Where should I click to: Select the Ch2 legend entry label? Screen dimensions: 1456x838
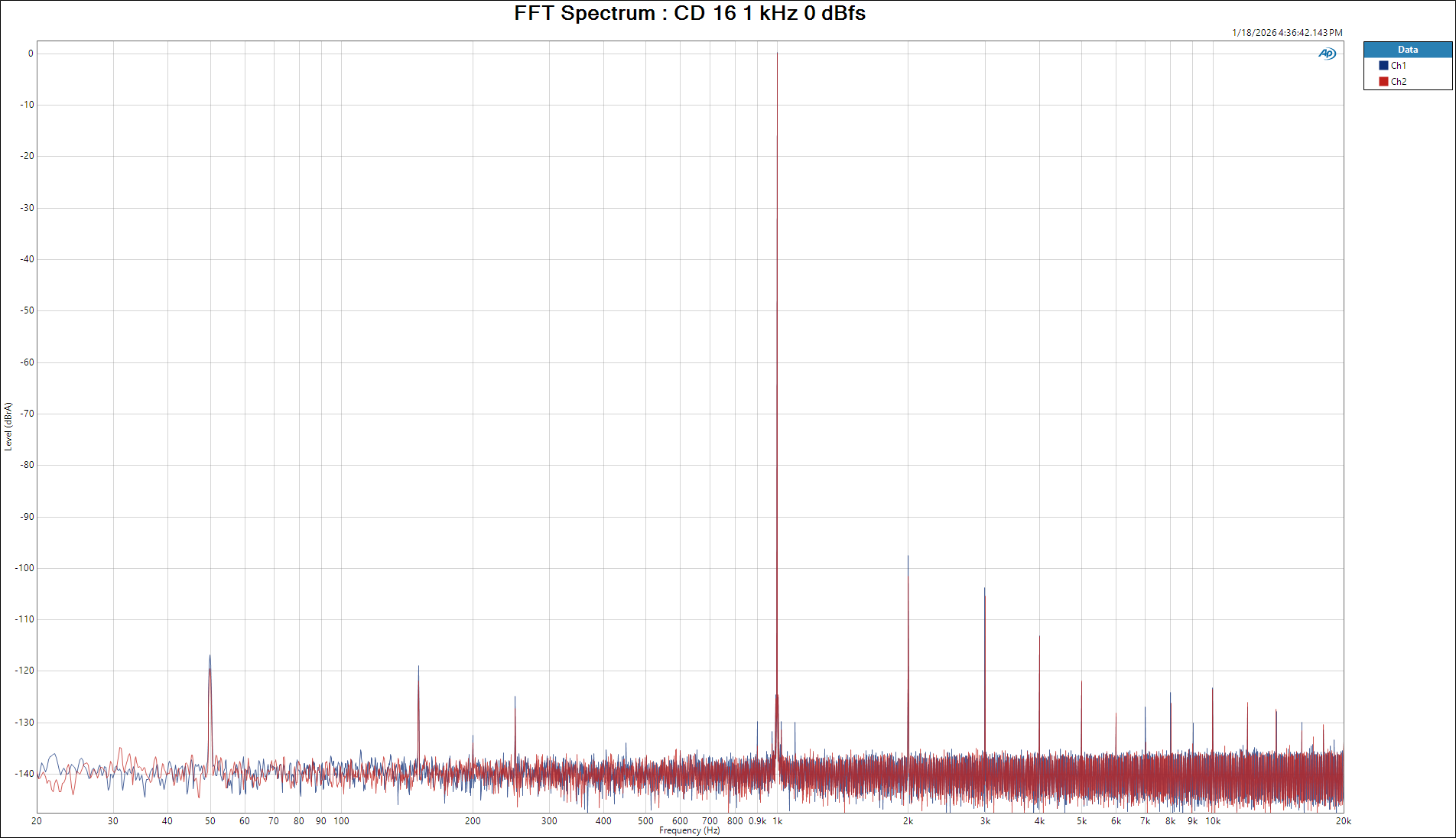coord(1398,82)
